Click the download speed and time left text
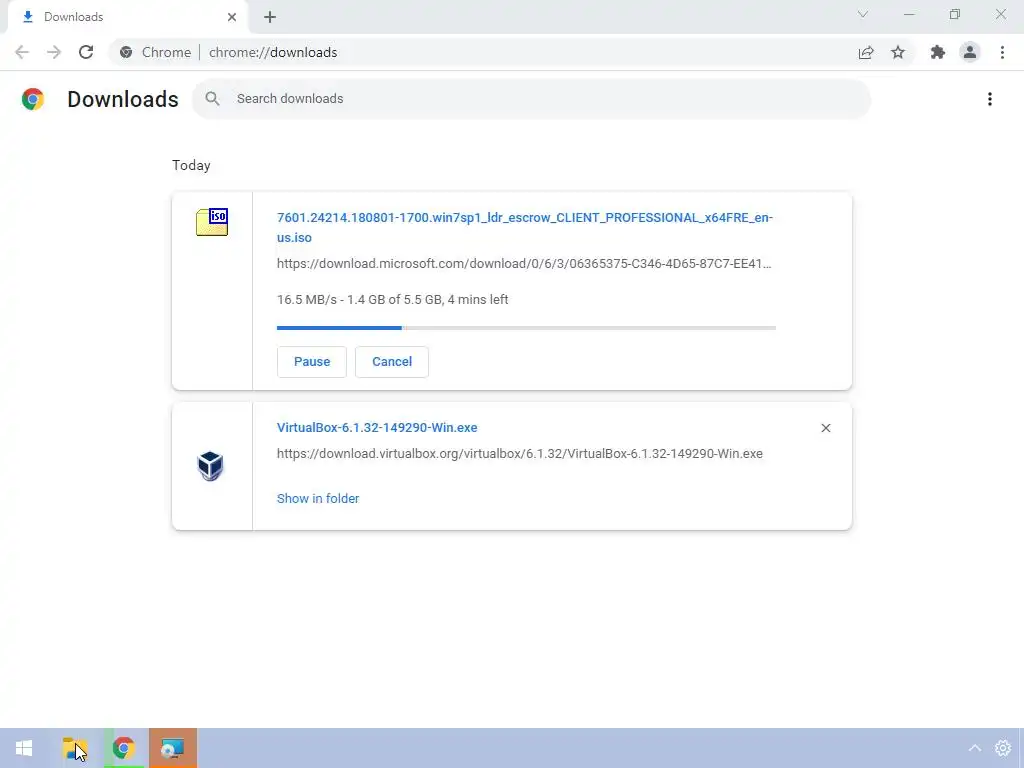 [x=392, y=300]
